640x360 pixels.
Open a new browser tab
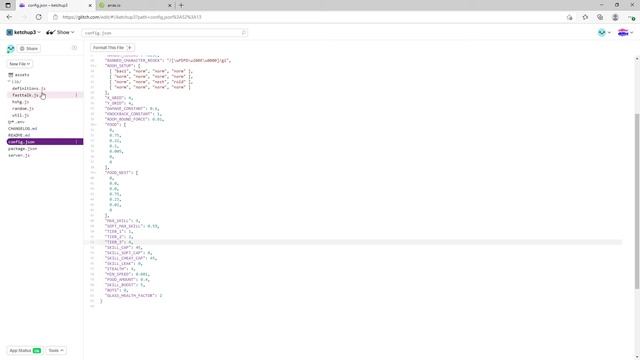click(x=181, y=5)
